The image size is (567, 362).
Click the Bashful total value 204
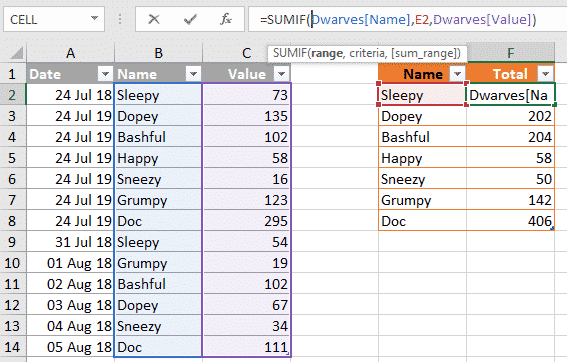click(x=511, y=137)
